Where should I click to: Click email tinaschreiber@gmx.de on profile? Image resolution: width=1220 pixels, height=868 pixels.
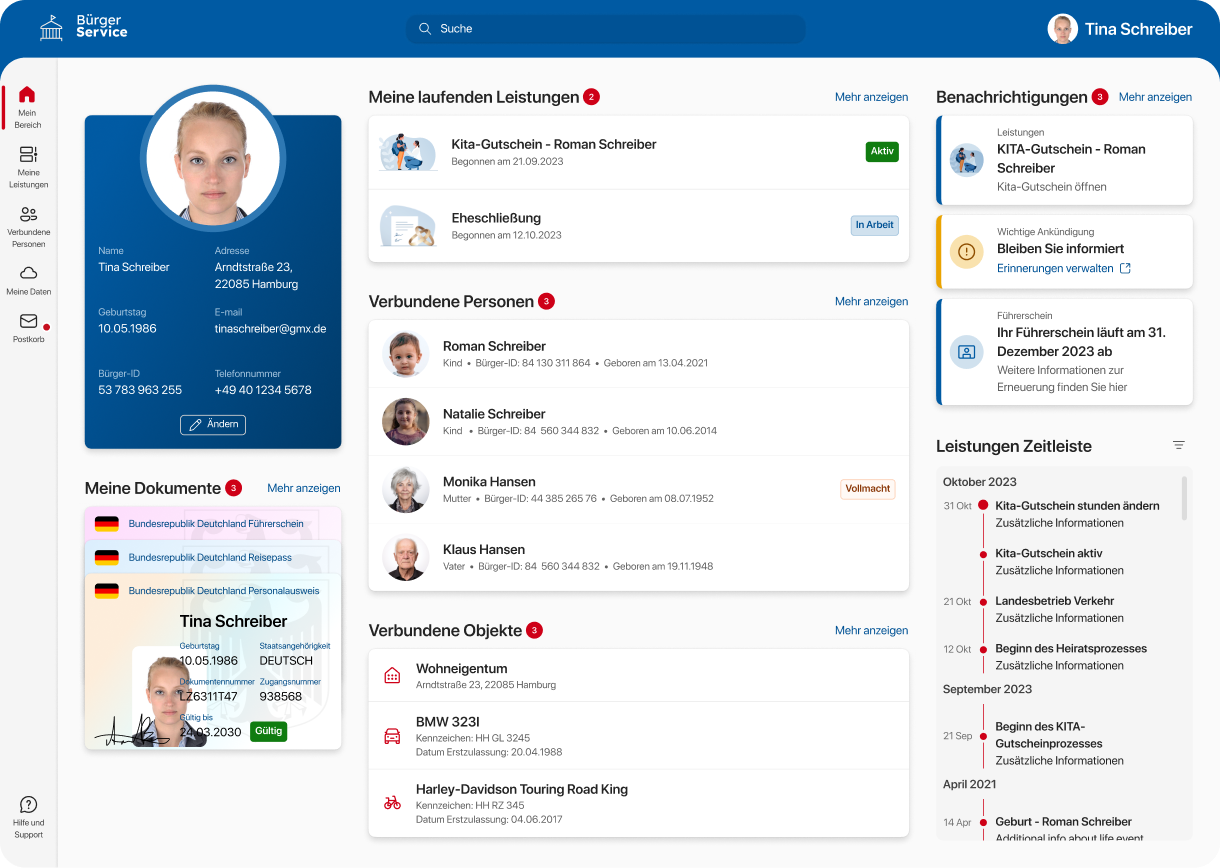(270, 328)
